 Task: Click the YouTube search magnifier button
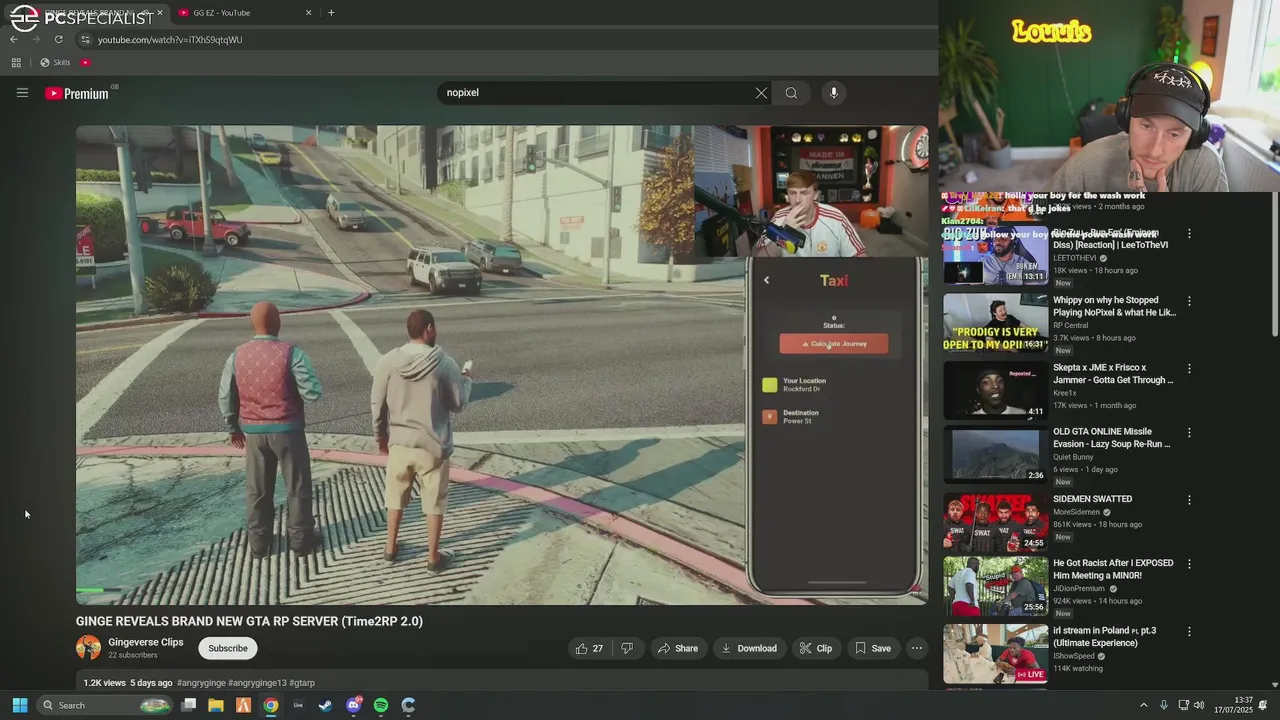tap(791, 93)
